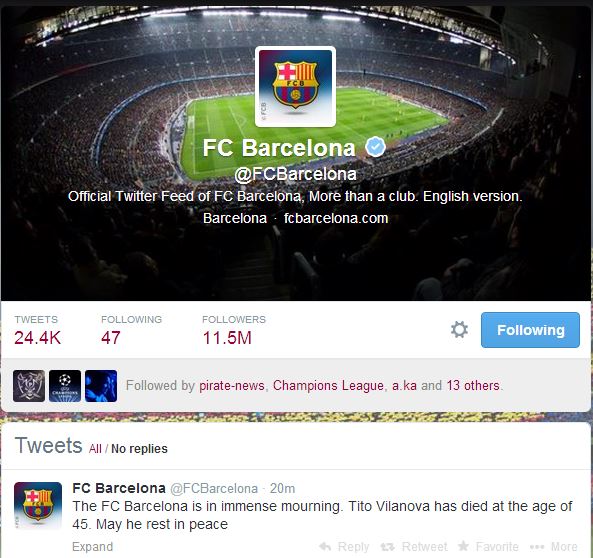Click the Champions League follower avatar
This screenshot has height=558, width=593.
point(65,386)
